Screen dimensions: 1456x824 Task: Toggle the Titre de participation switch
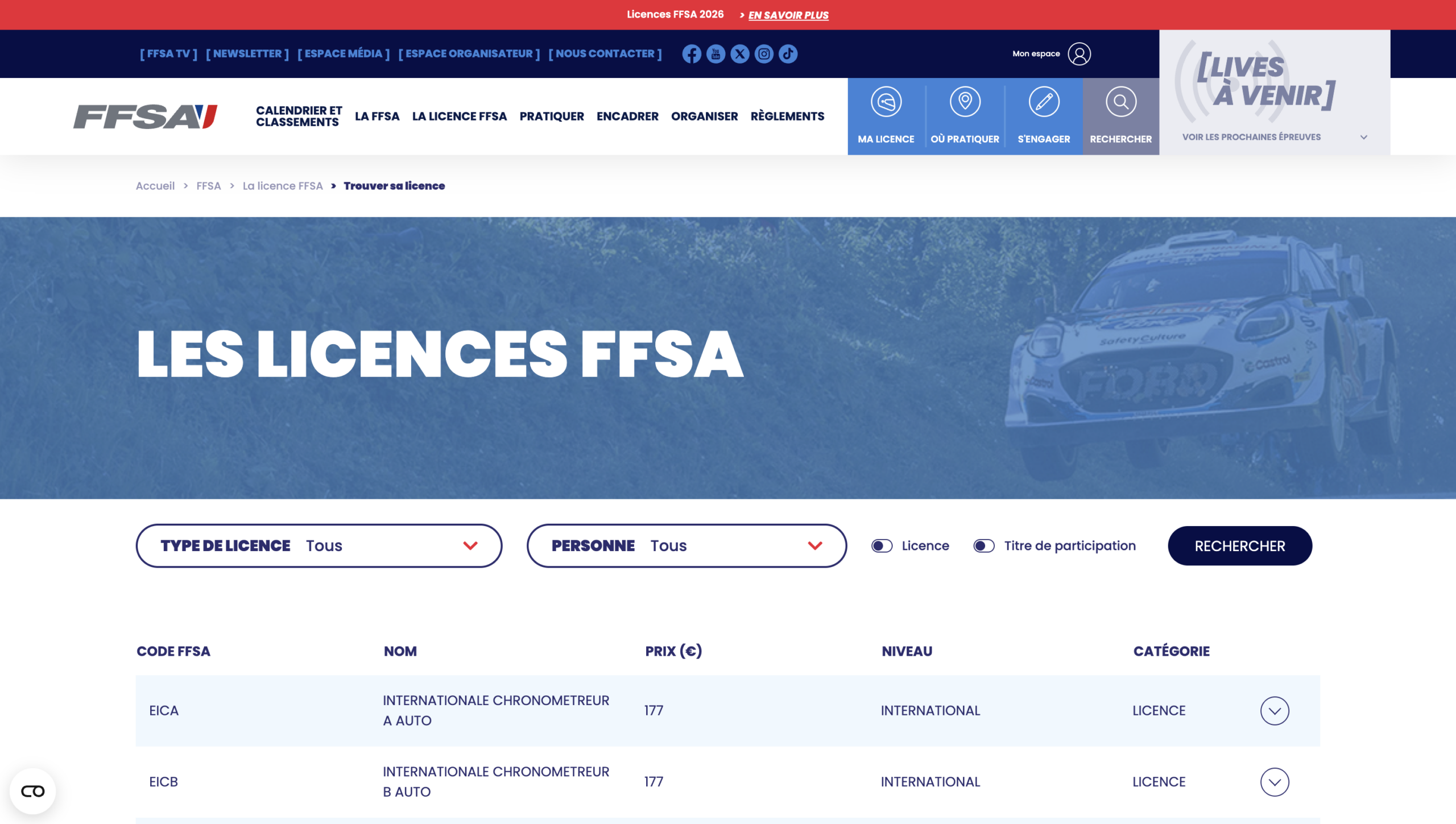[x=983, y=546]
